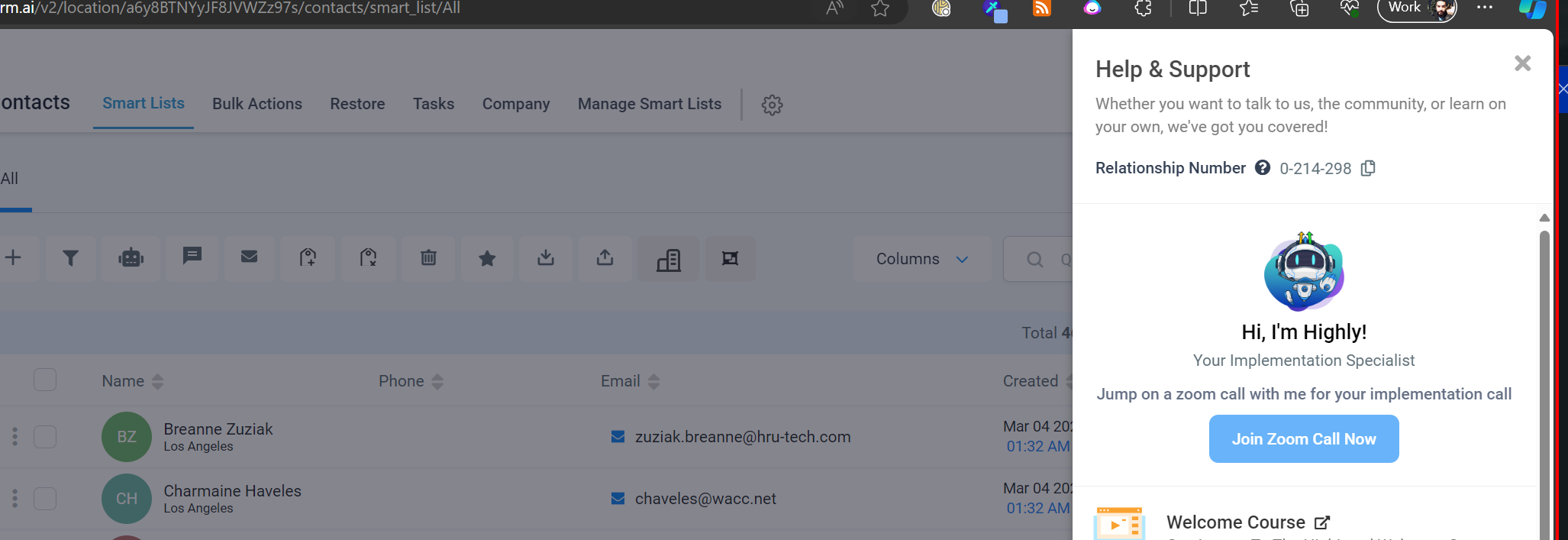This screenshot has width=1568, height=540.
Task: Click the Welcome Course external link icon
Action: tap(1322, 522)
